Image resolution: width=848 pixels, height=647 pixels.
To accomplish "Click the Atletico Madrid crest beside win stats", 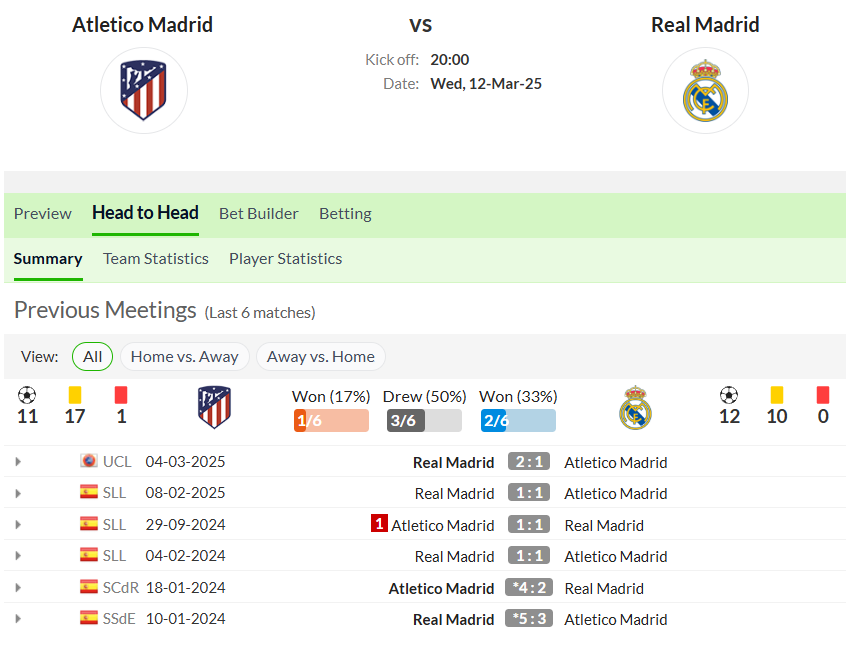I will pyautogui.click(x=214, y=407).
